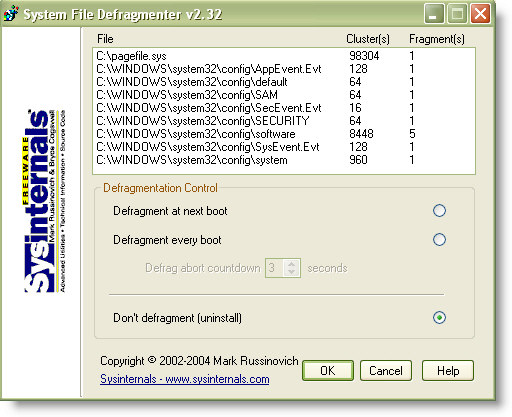512x417 pixels.
Task: Increase defrag abort countdown with up arrow
Action: click(x=292, y=264)
